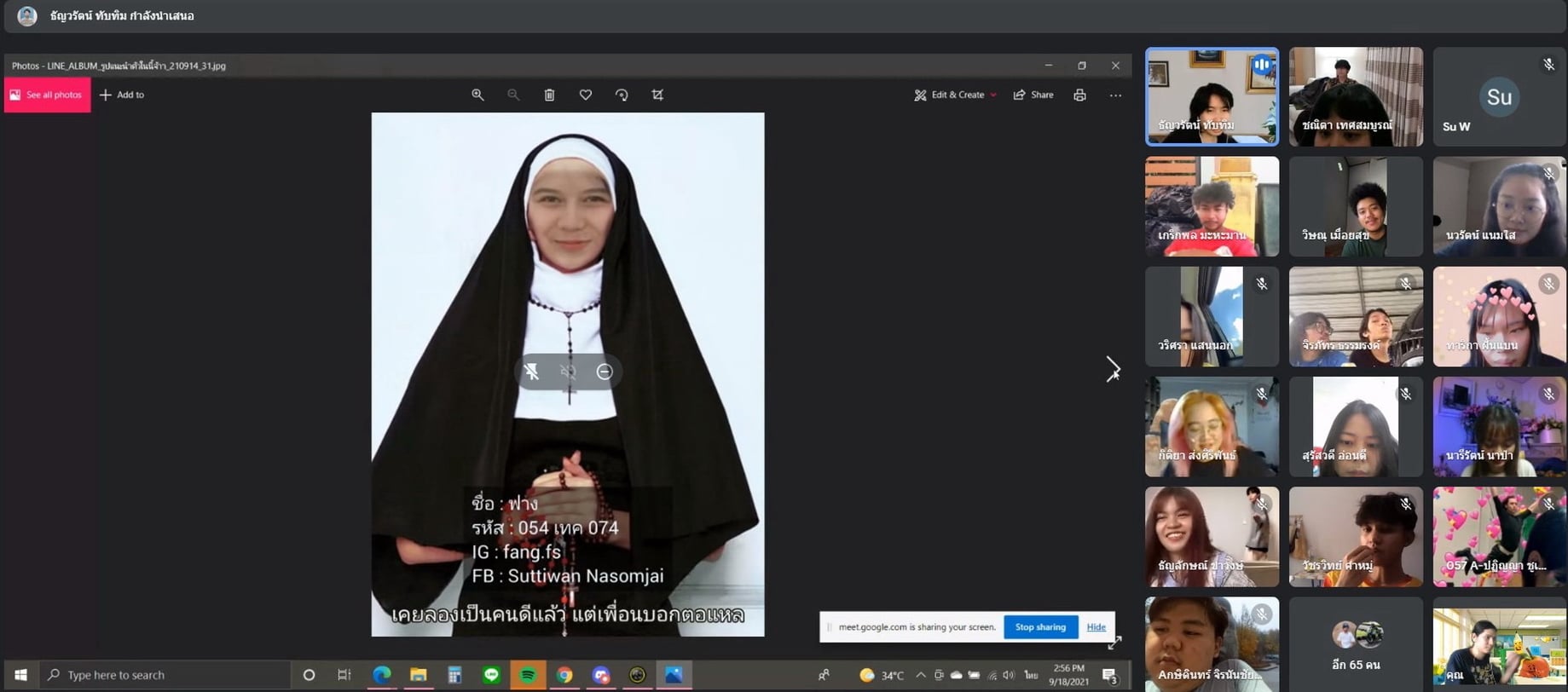The width and height of the screenshot is (1568, 692).
Task: Click the Windows search box
Action: [166, 675]
